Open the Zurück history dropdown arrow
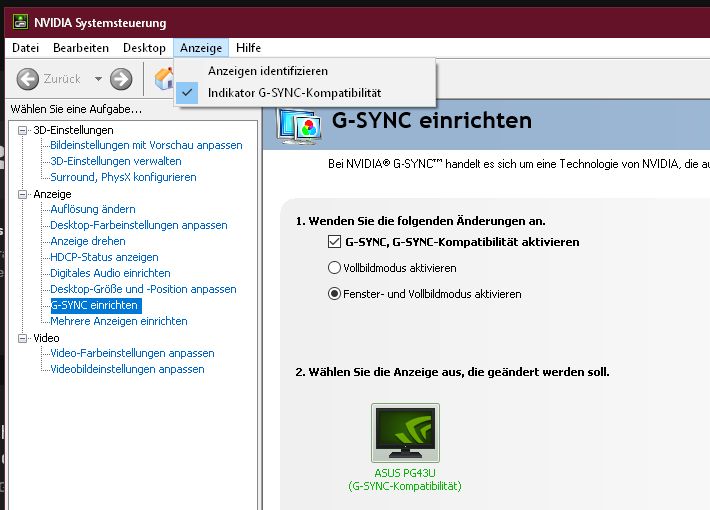The height and width of the screenshot is (510, 710). coord(98,79)
